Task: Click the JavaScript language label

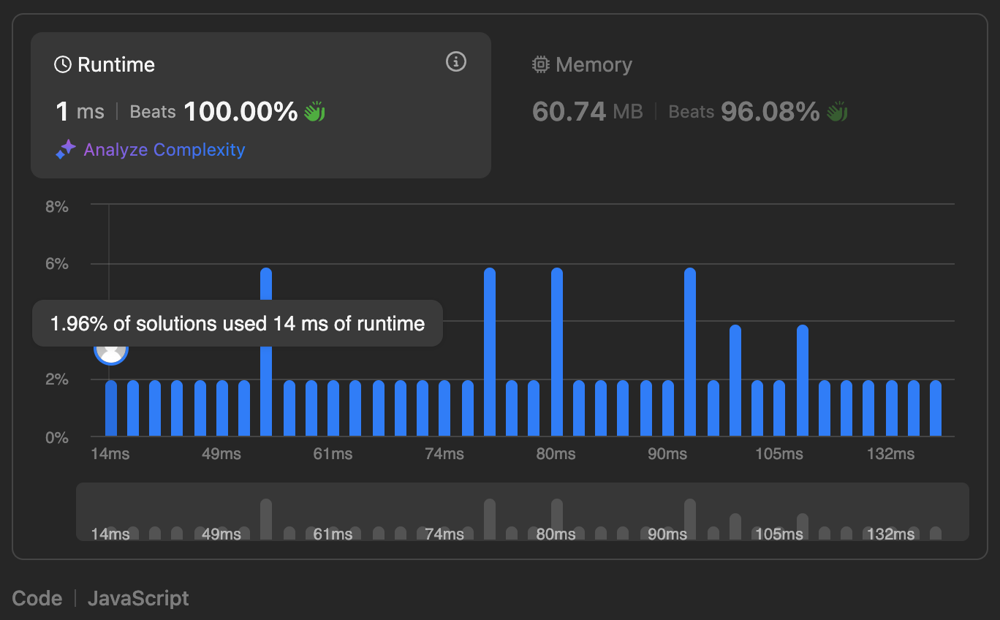Action: 138,599
